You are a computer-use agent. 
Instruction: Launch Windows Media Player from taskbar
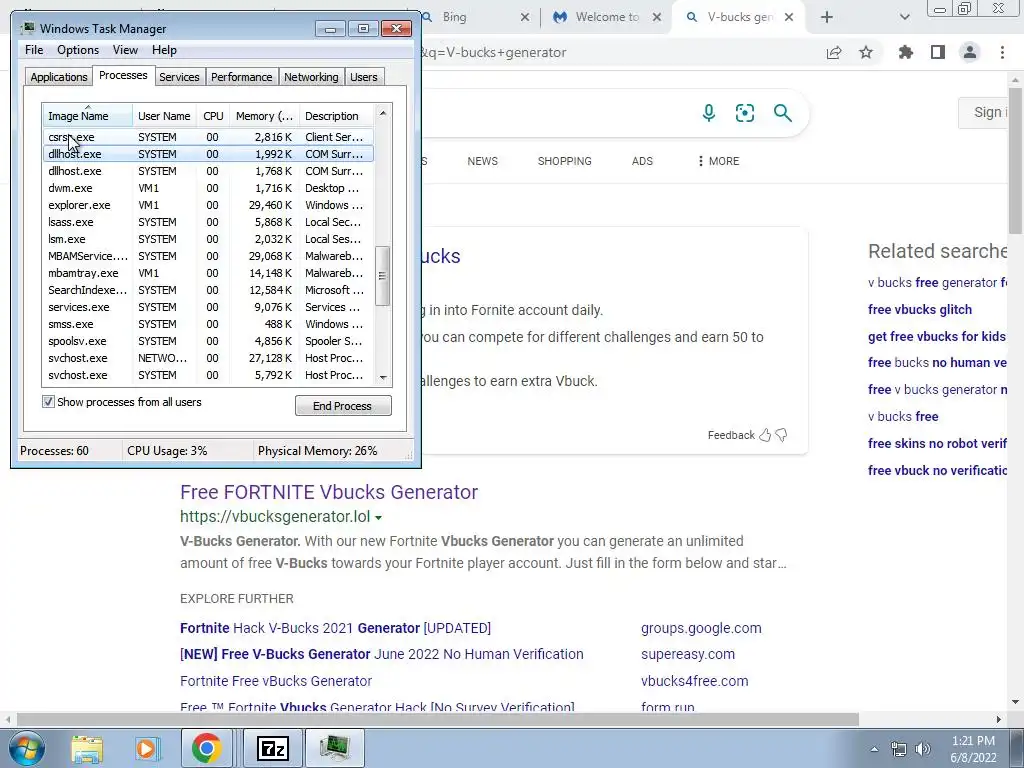click(x=146, y=748)
